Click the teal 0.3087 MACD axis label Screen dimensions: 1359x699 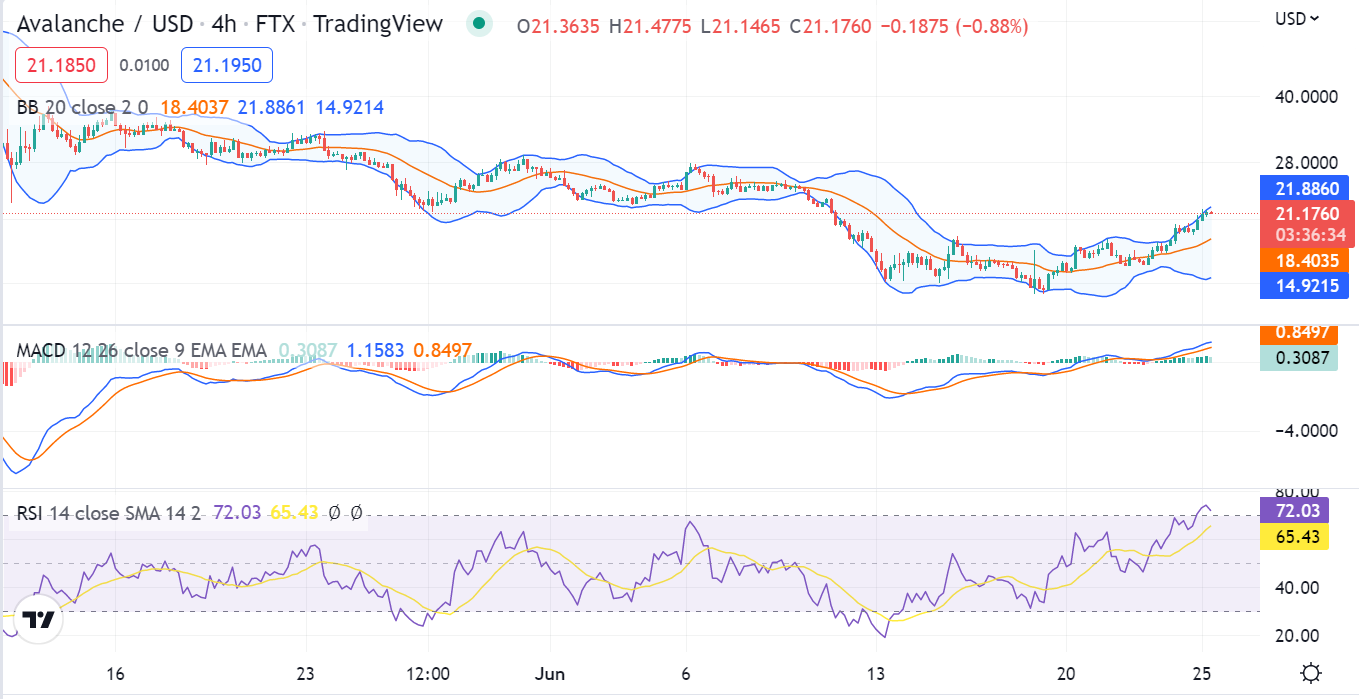point(1298,357)
